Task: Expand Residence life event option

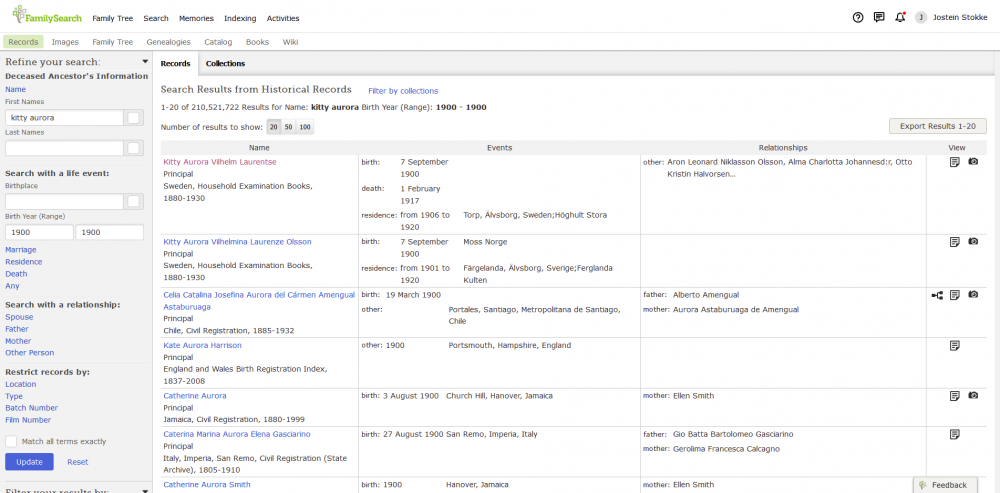Action: coord(24,262)
